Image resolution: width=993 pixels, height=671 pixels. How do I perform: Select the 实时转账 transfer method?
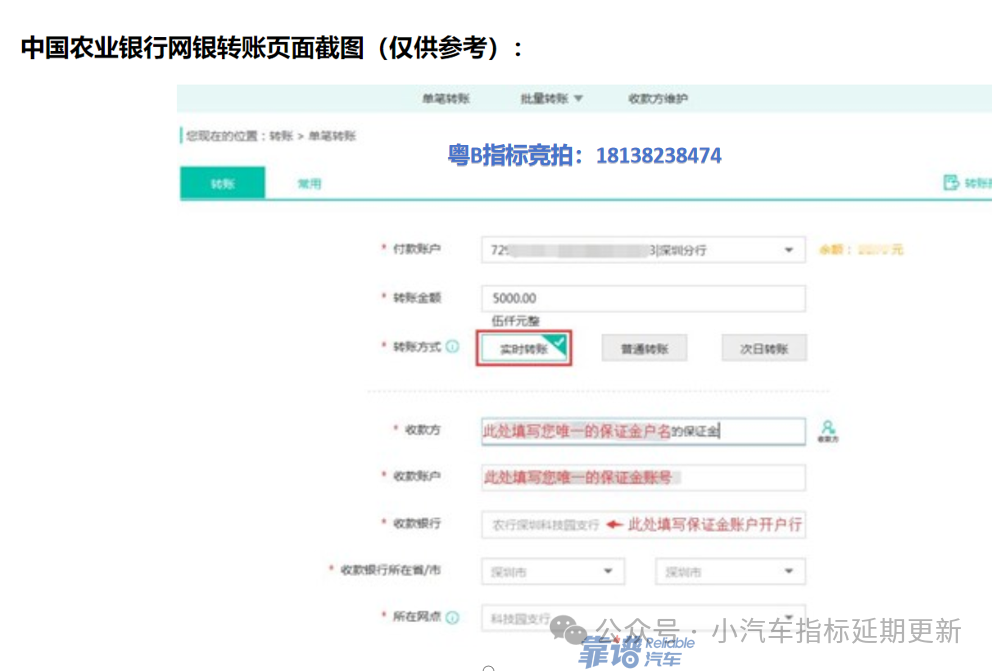pyautogui.click(x=524, y=349)
